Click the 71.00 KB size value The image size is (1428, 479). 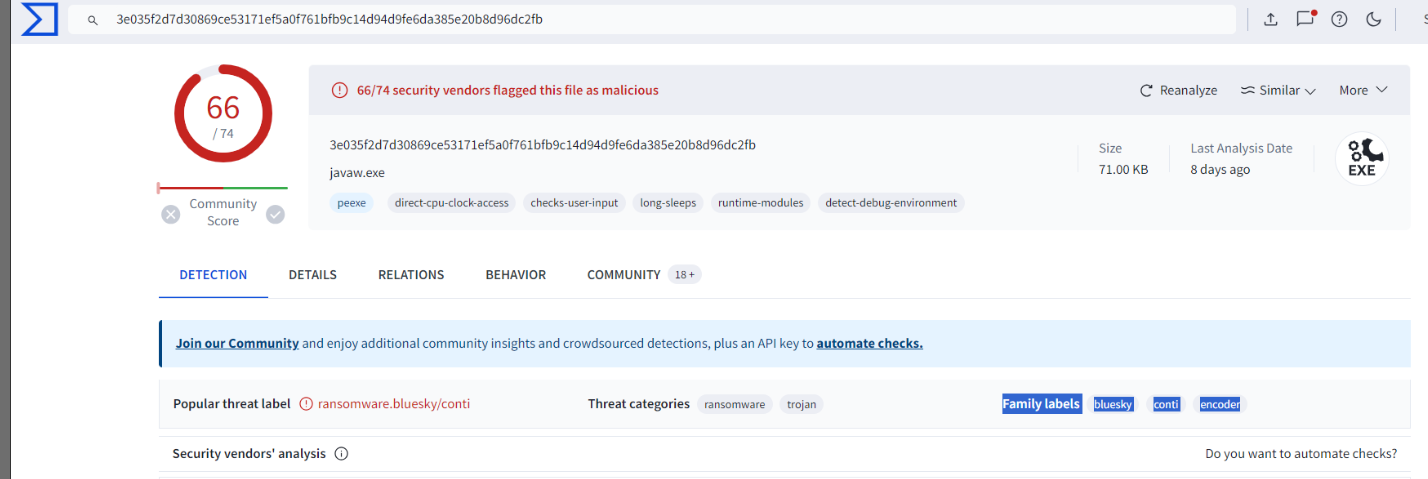[x=1123, y=169]
